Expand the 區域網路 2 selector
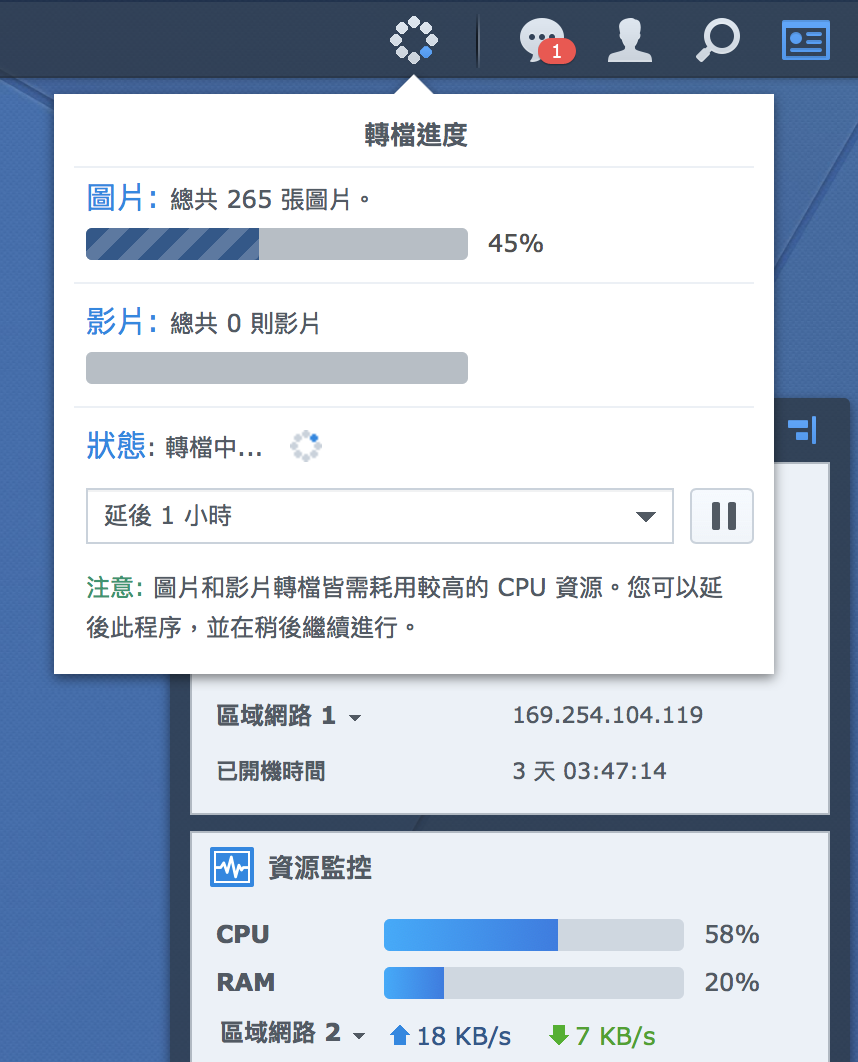 (x=359, y=1035)
